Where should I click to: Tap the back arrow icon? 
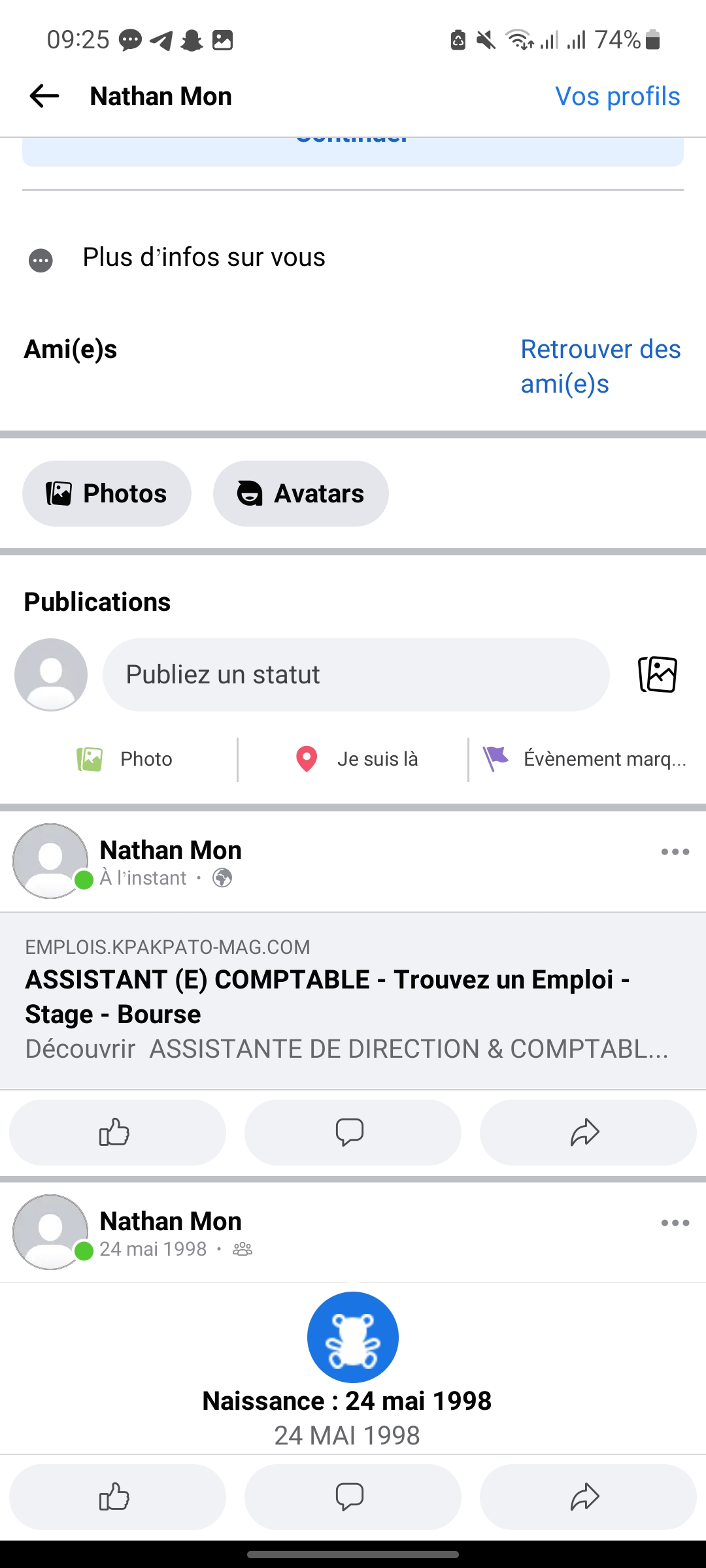point(44,96)
